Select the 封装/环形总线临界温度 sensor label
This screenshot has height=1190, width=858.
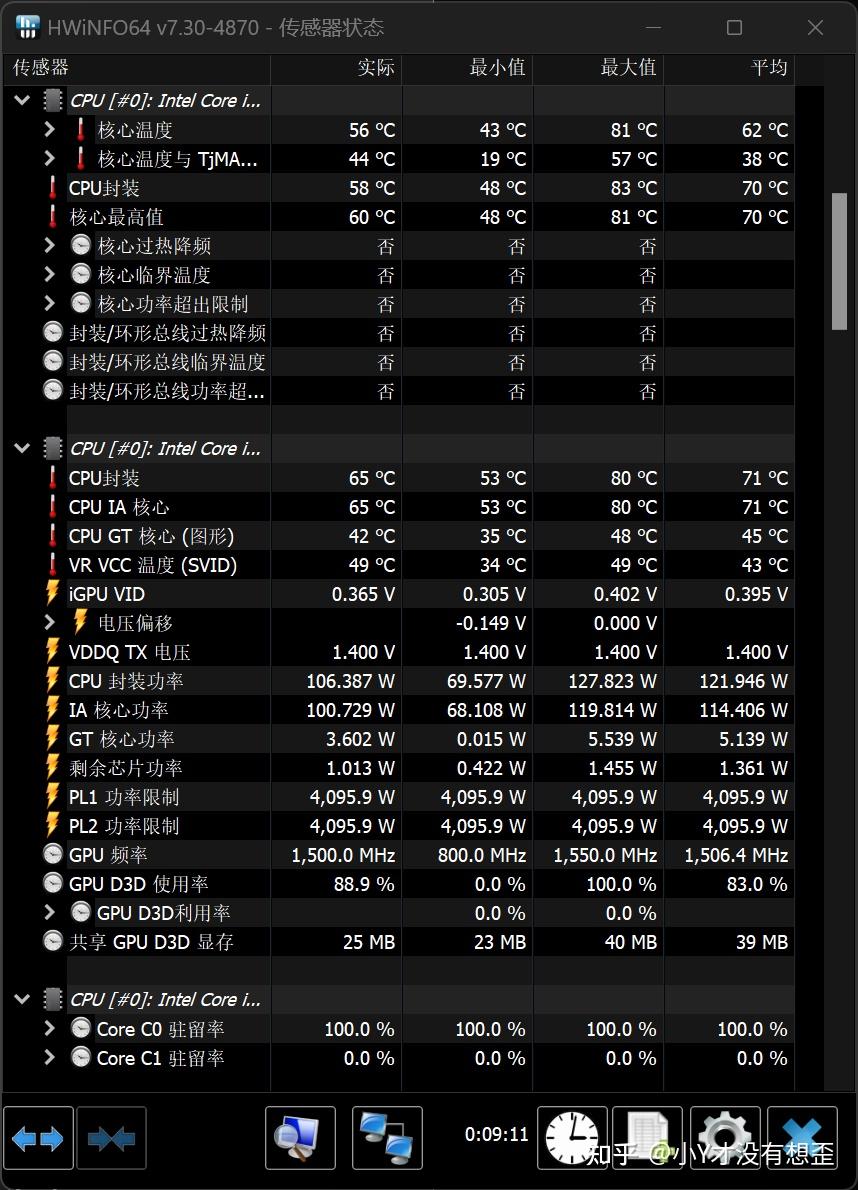(167, 362)
